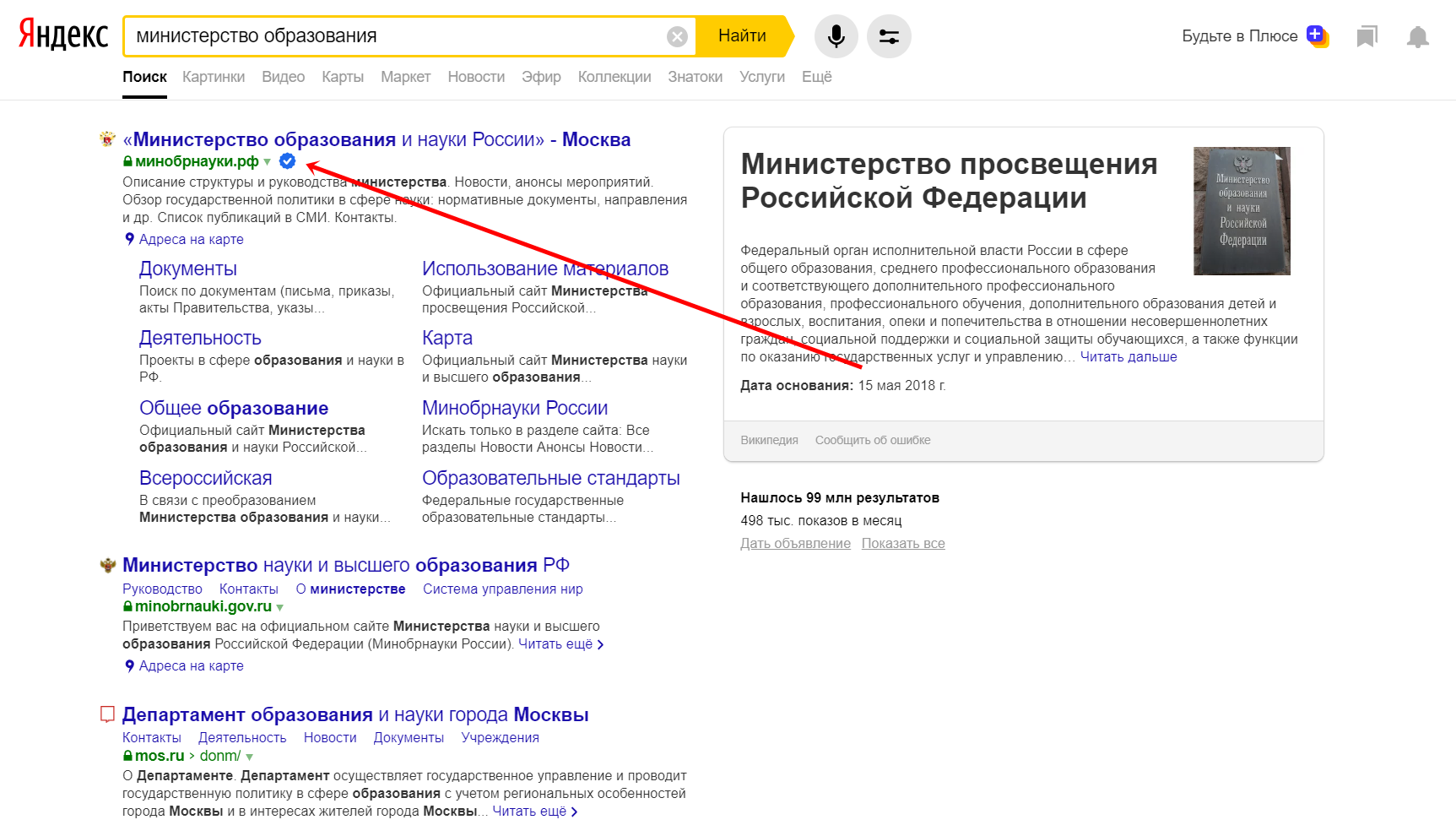The height and width of the screenshot is (836, 1456).
Task: Open saved bookmarks icon in the header
Action: (x=1367, y=35)
